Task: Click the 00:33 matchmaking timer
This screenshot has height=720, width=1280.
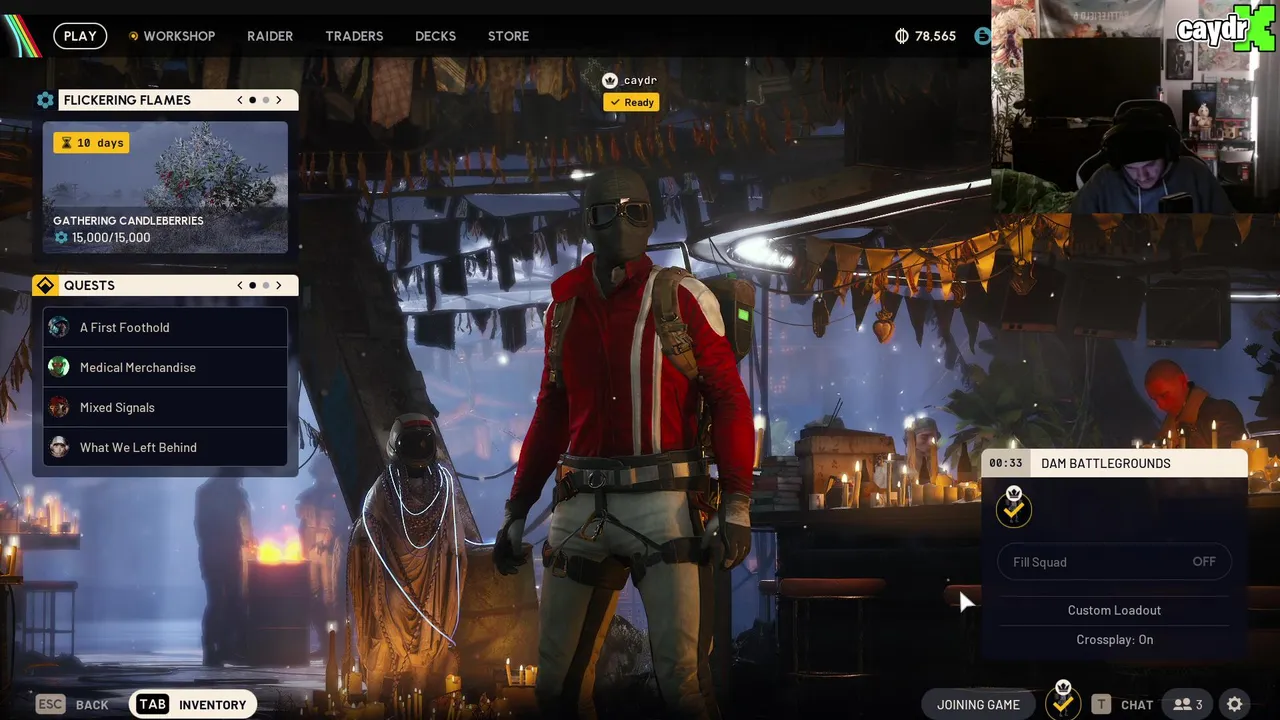Action: point(1006,463)
